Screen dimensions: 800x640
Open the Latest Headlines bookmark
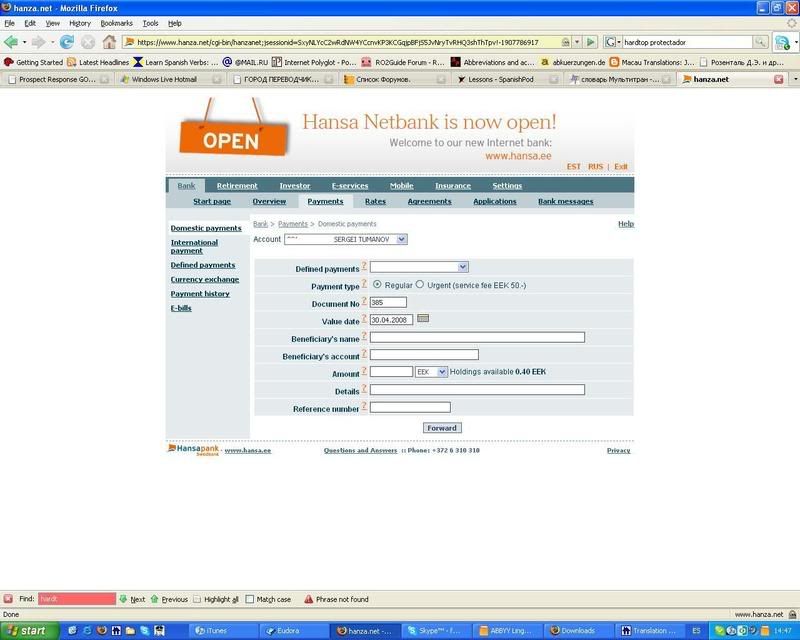point(98,62)
